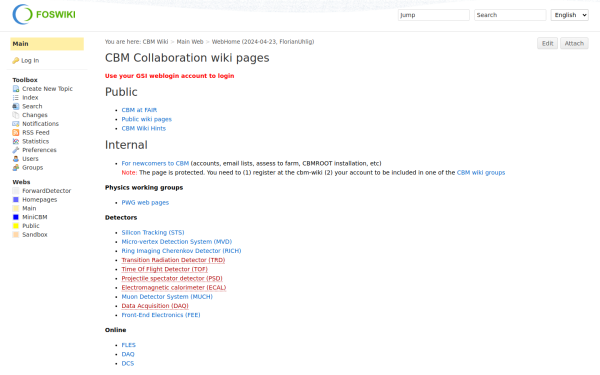Viewport: 600px width, 375px height.
Task: Click the Attach button
Action: click(574, 43)
